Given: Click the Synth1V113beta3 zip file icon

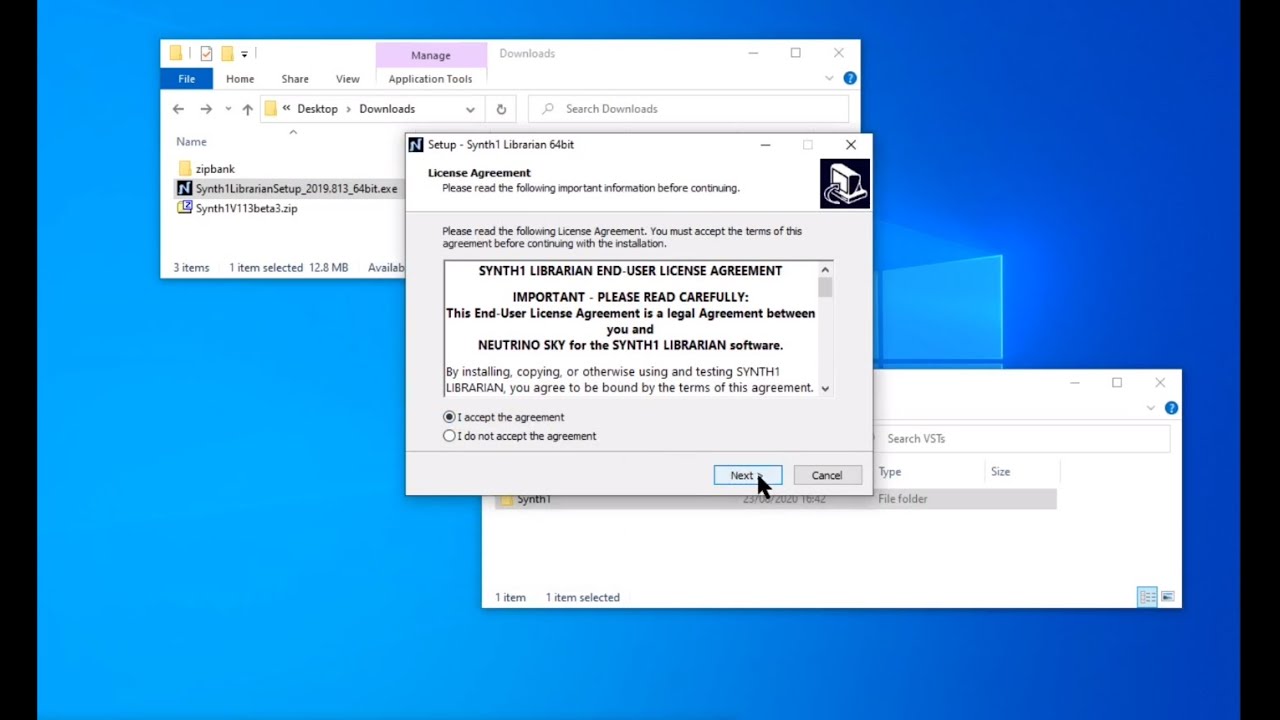Looking at the screenshot, I should [184, 208].
